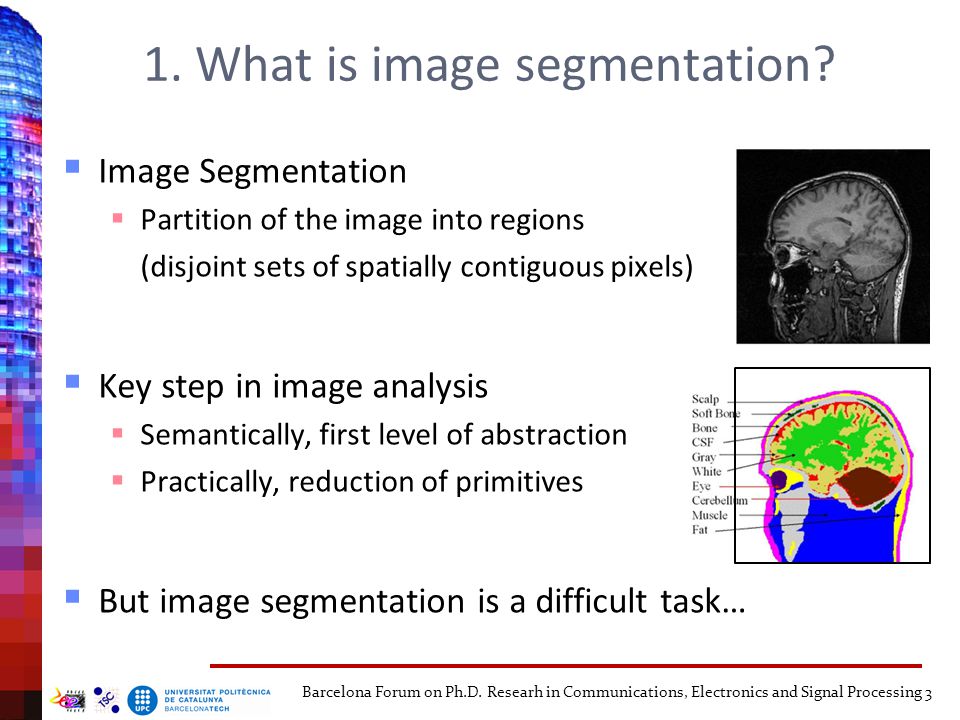The height and width of the screenshot is (720, 960).
Task: Click the "Muscle" legend label
Action: click(710, 515)
